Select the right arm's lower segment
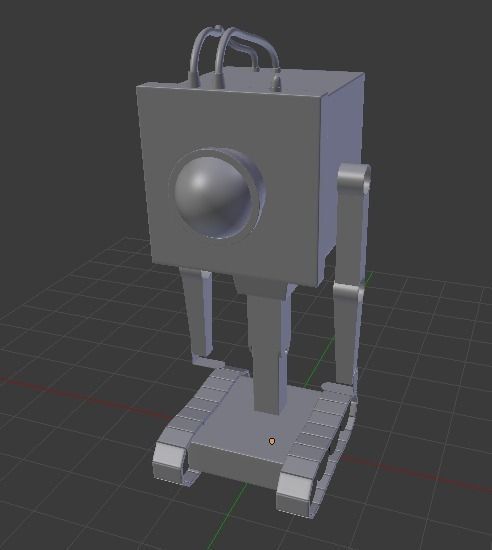 (x=345, y=333)
